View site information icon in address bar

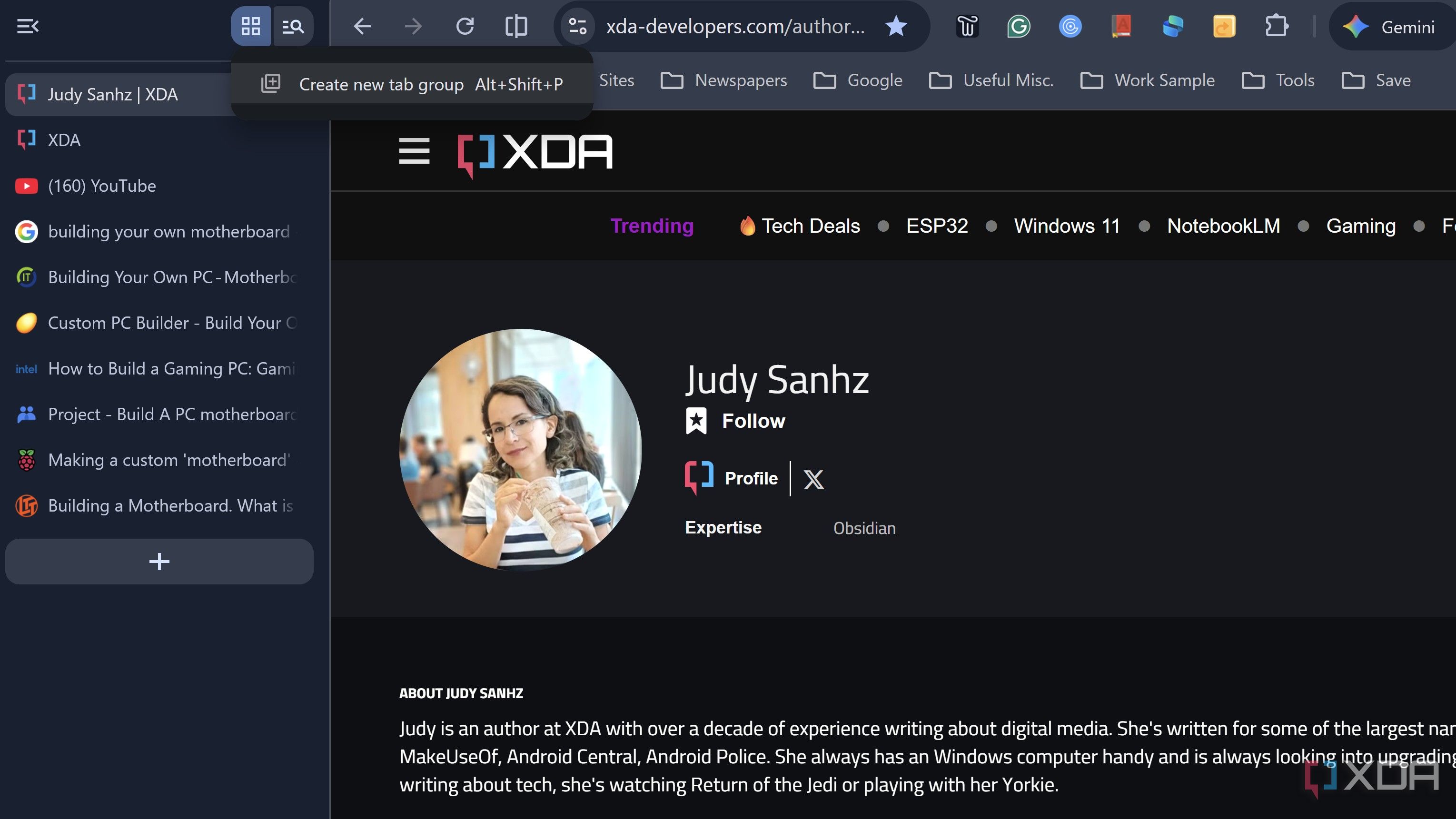578,26
